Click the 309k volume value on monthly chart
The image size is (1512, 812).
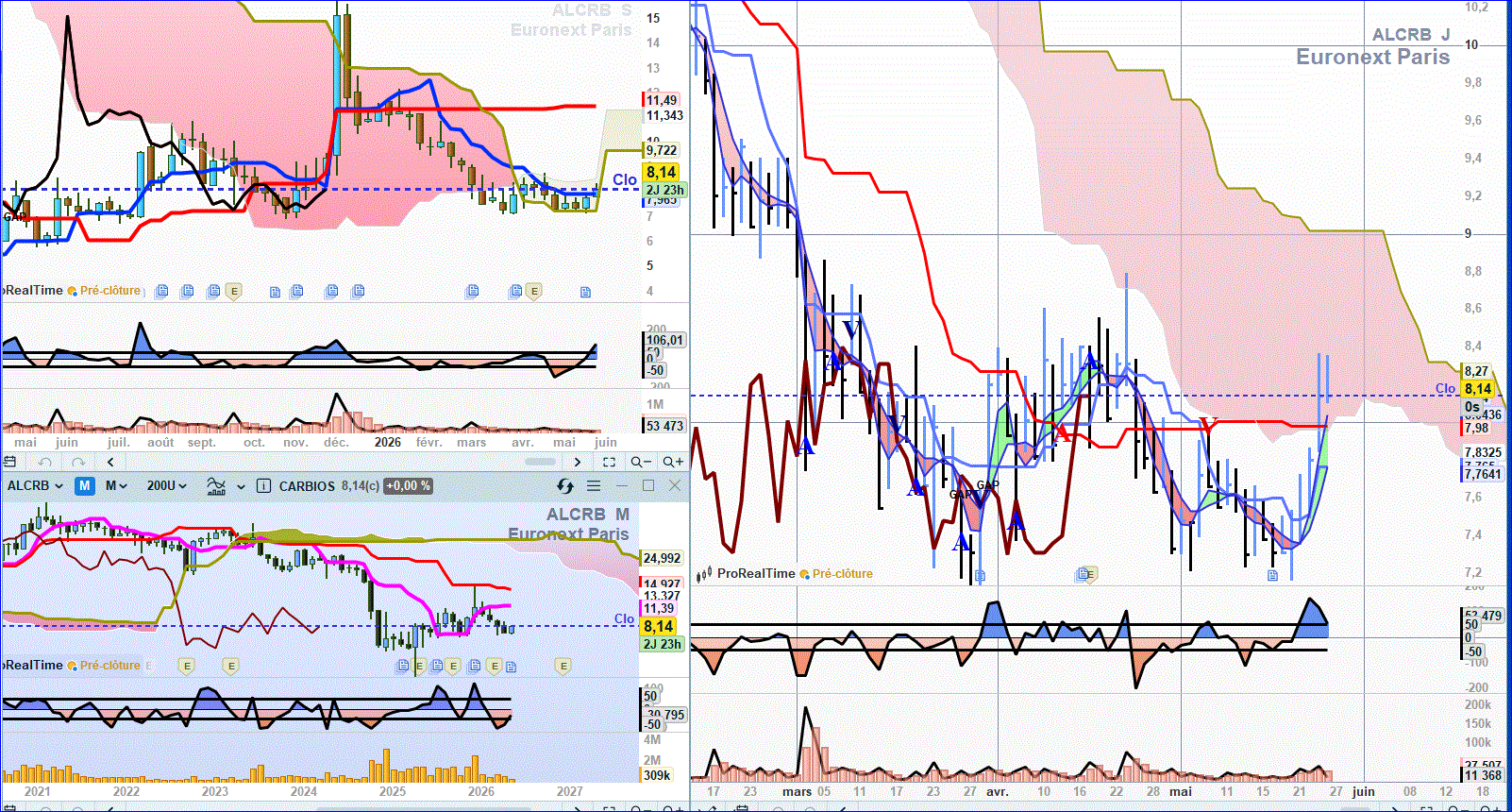[x=657, y=775]
